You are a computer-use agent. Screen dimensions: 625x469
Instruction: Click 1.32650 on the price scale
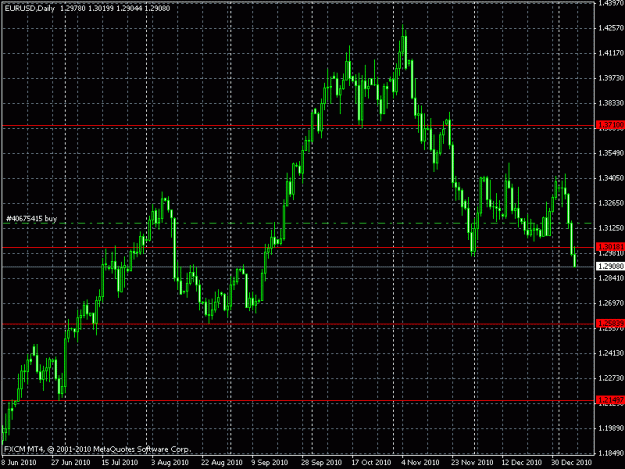point(611,203)
